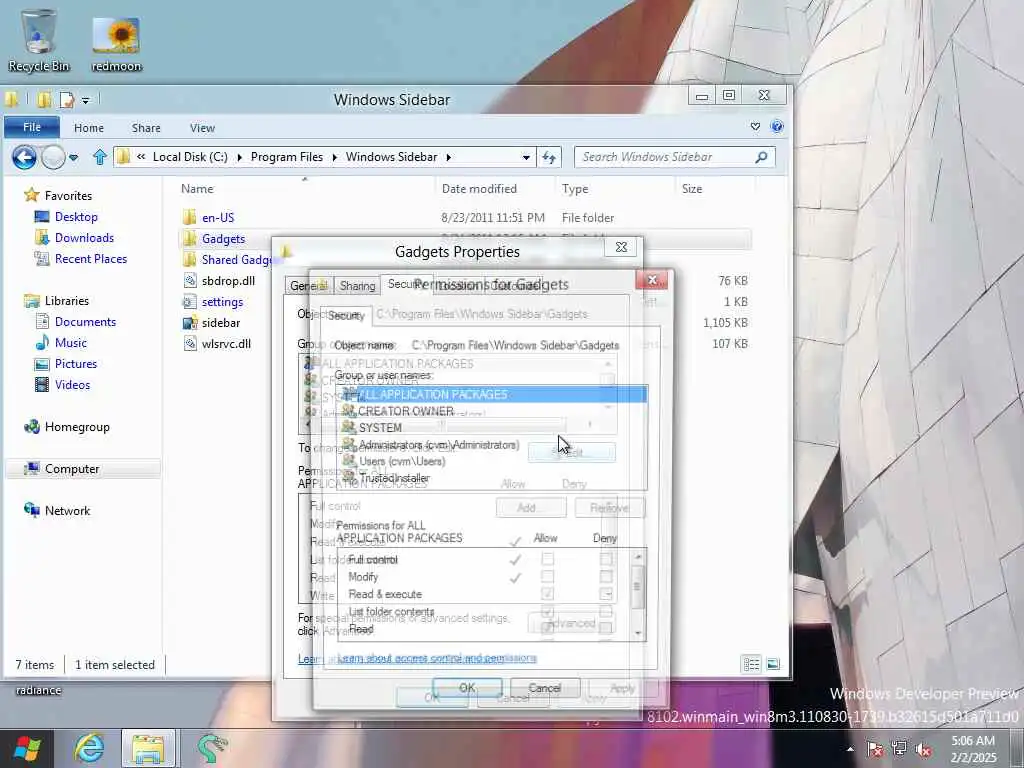Click the permissions list scroll down arrow
Screen dimensions: 1024x768
(x=637, y=633)
